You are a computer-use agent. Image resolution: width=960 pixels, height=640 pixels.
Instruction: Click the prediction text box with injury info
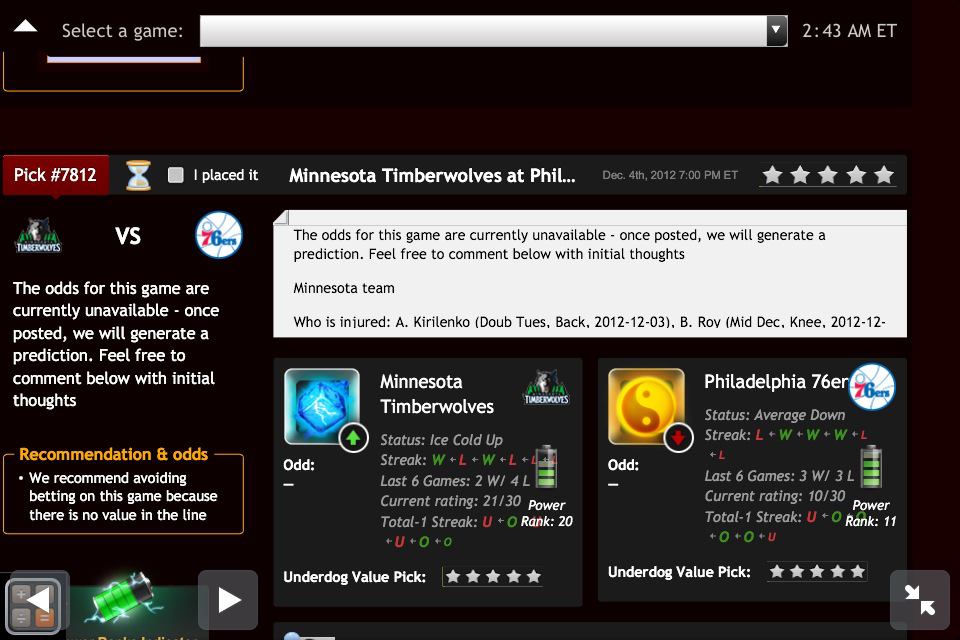(x=590, y=274)
